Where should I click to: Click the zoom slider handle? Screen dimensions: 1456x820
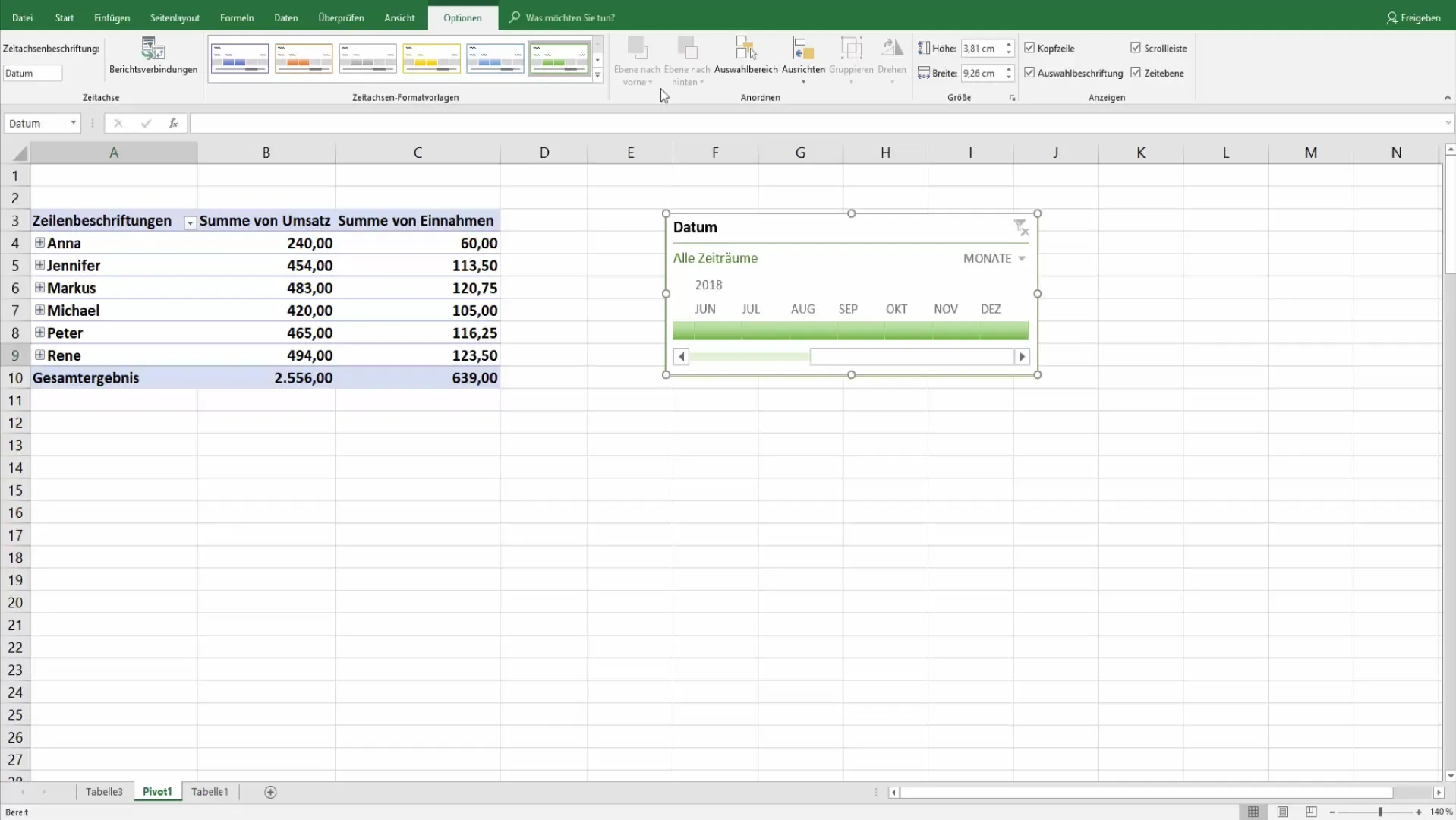1380,812
